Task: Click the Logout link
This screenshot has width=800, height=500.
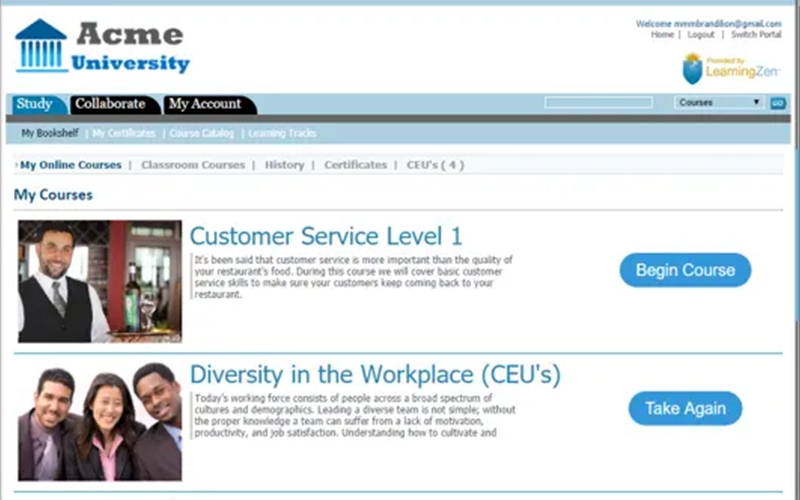Action: pyautogui.click(x=701, y=35)
